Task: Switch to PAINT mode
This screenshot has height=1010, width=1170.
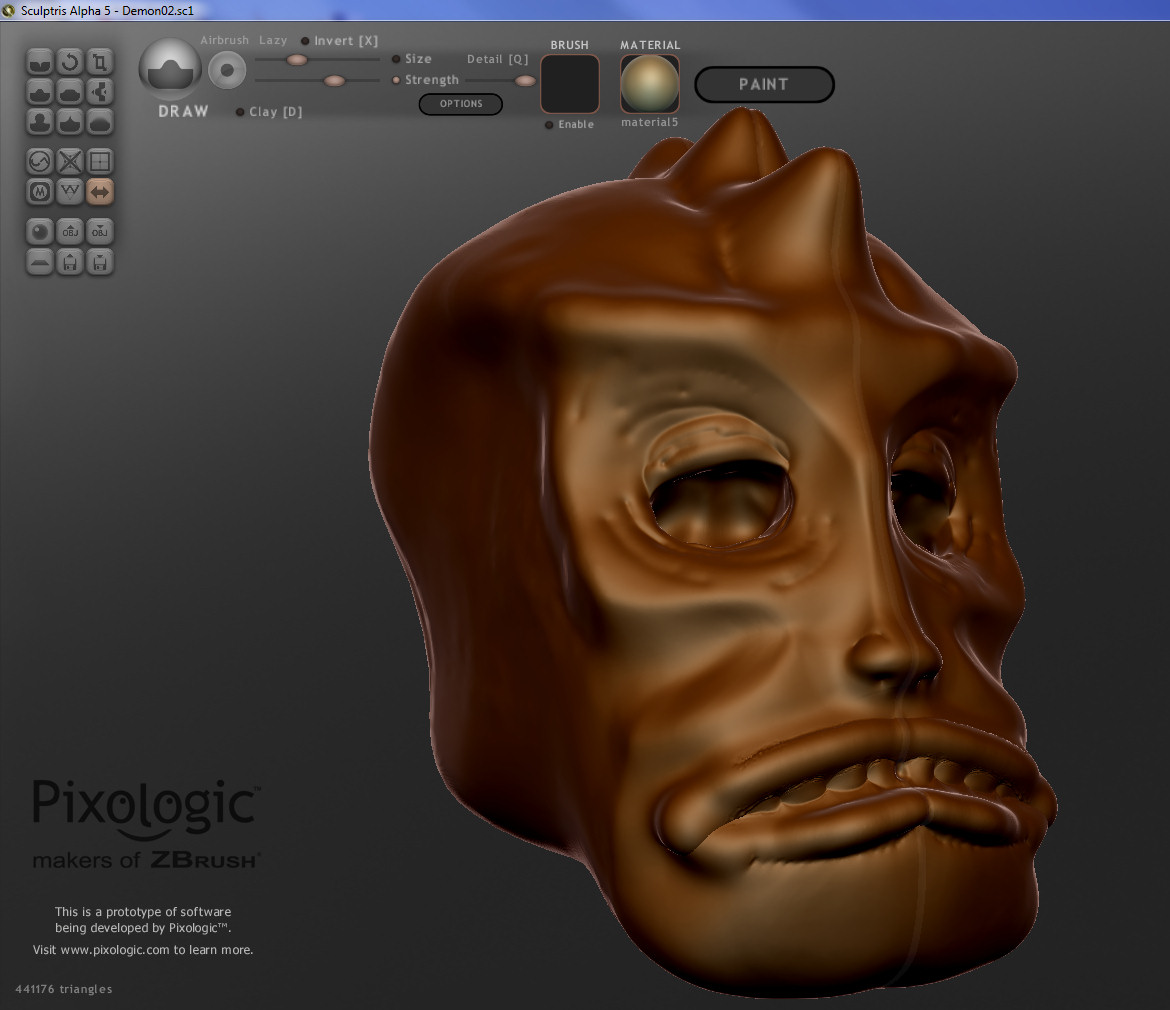Action: click(x=764, y=85)
